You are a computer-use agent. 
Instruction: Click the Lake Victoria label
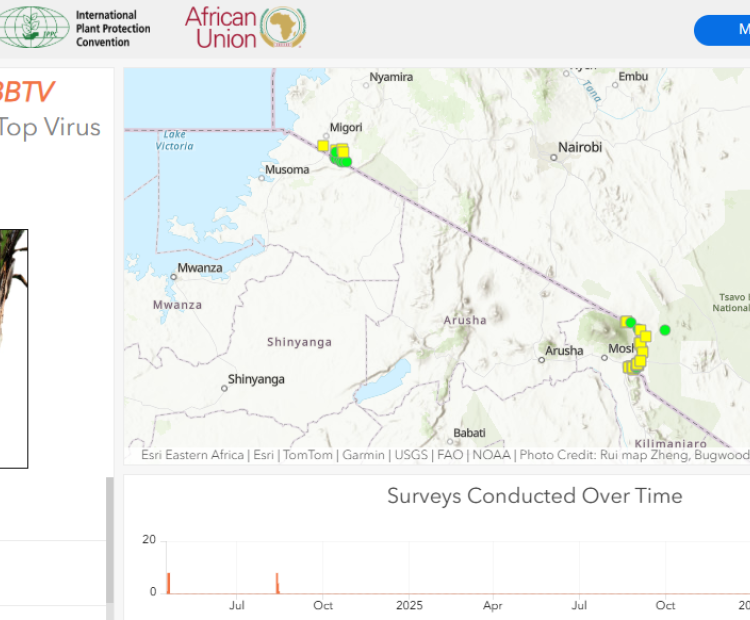[x=175, y=141]
